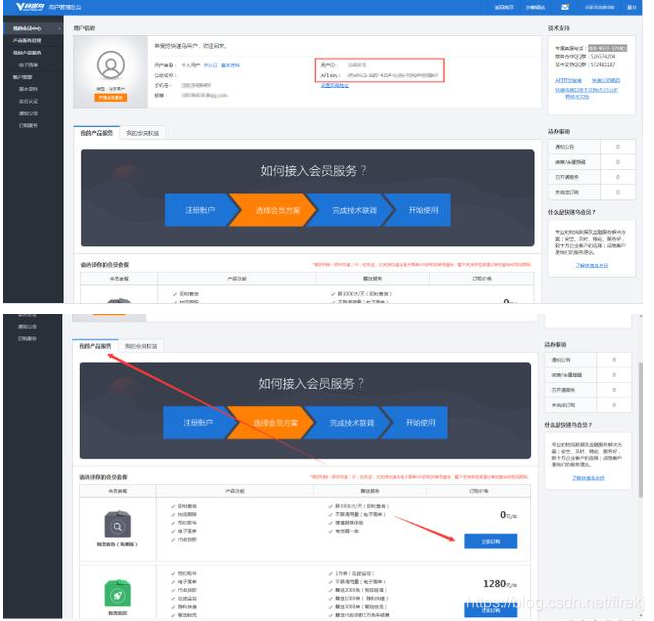Click the first text link in the top-right bar

[504, 7]
